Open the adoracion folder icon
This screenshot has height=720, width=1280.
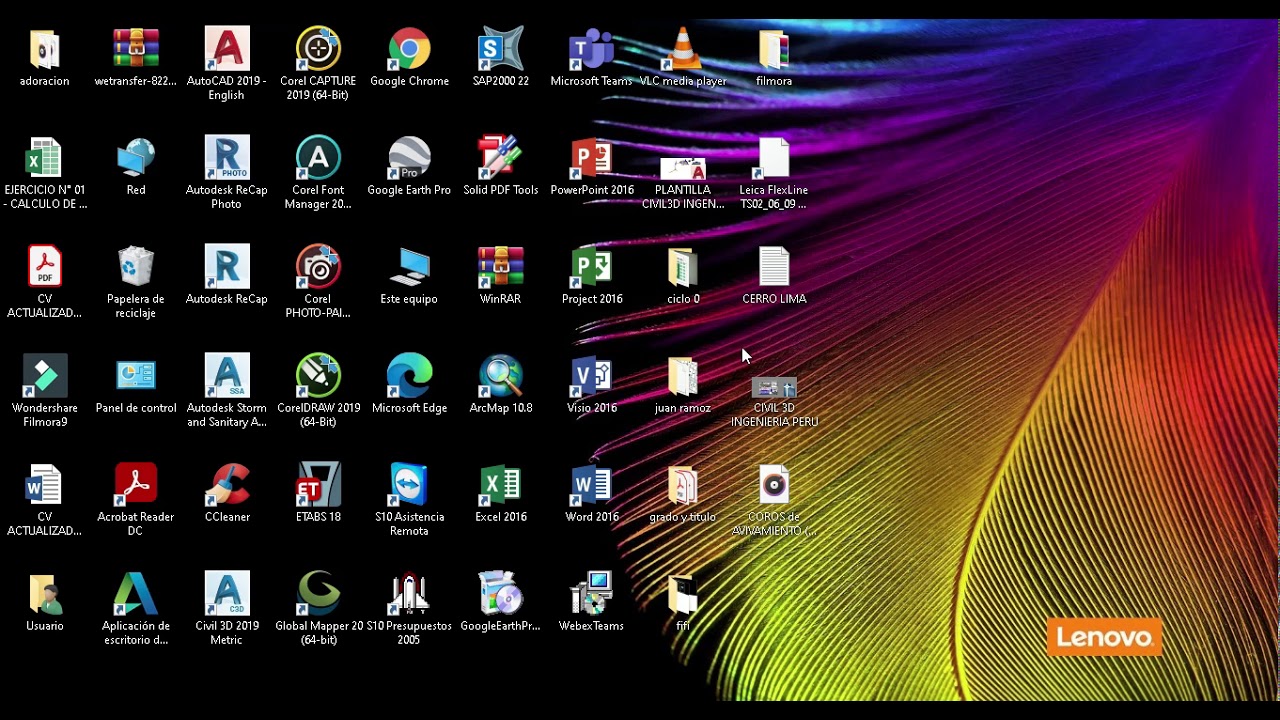[x=44, y=49]
